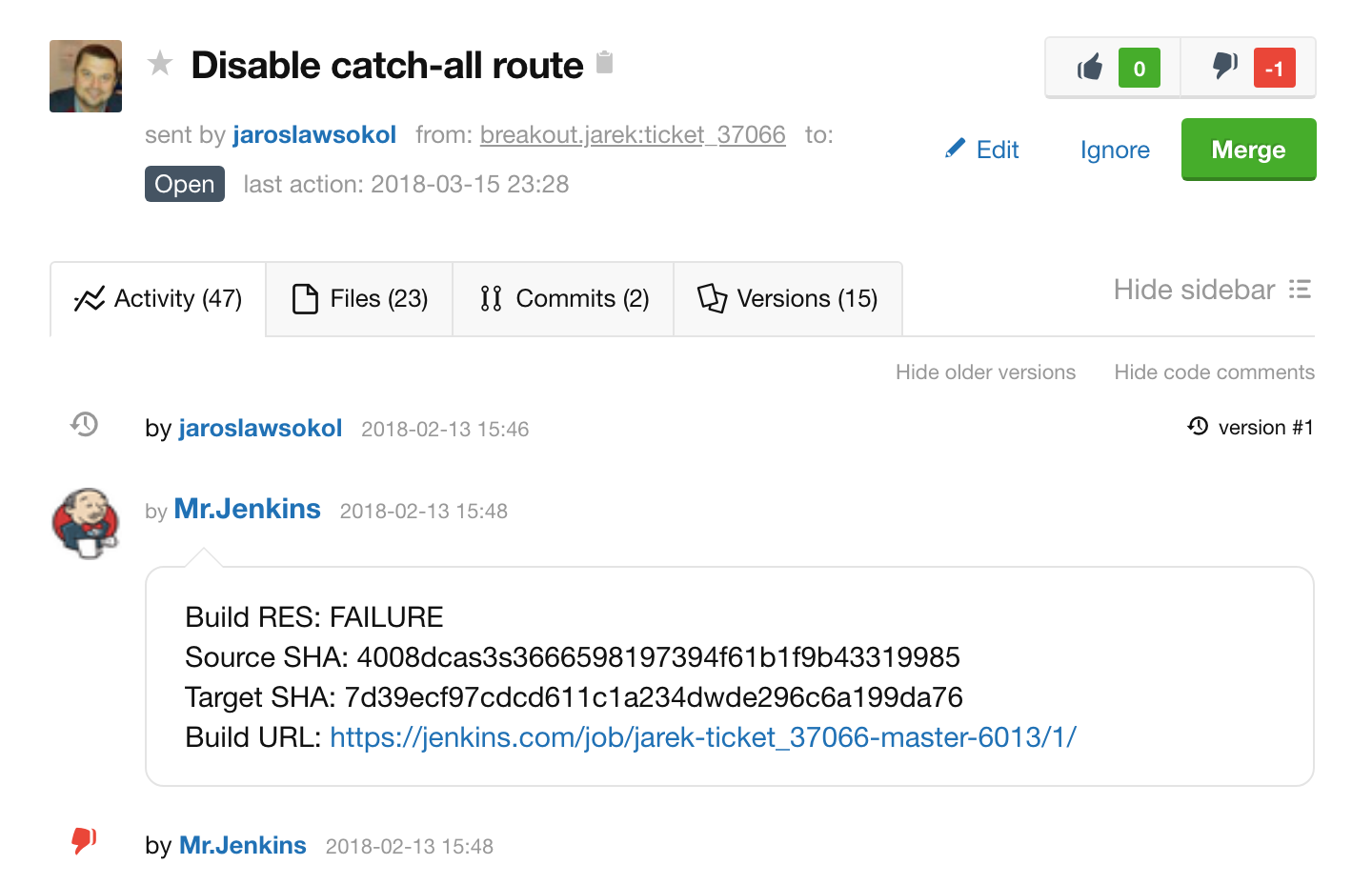Open the breakout.jarek:ticket_37066 branch link
1372x885 pixels.
[x=633, y=135]
